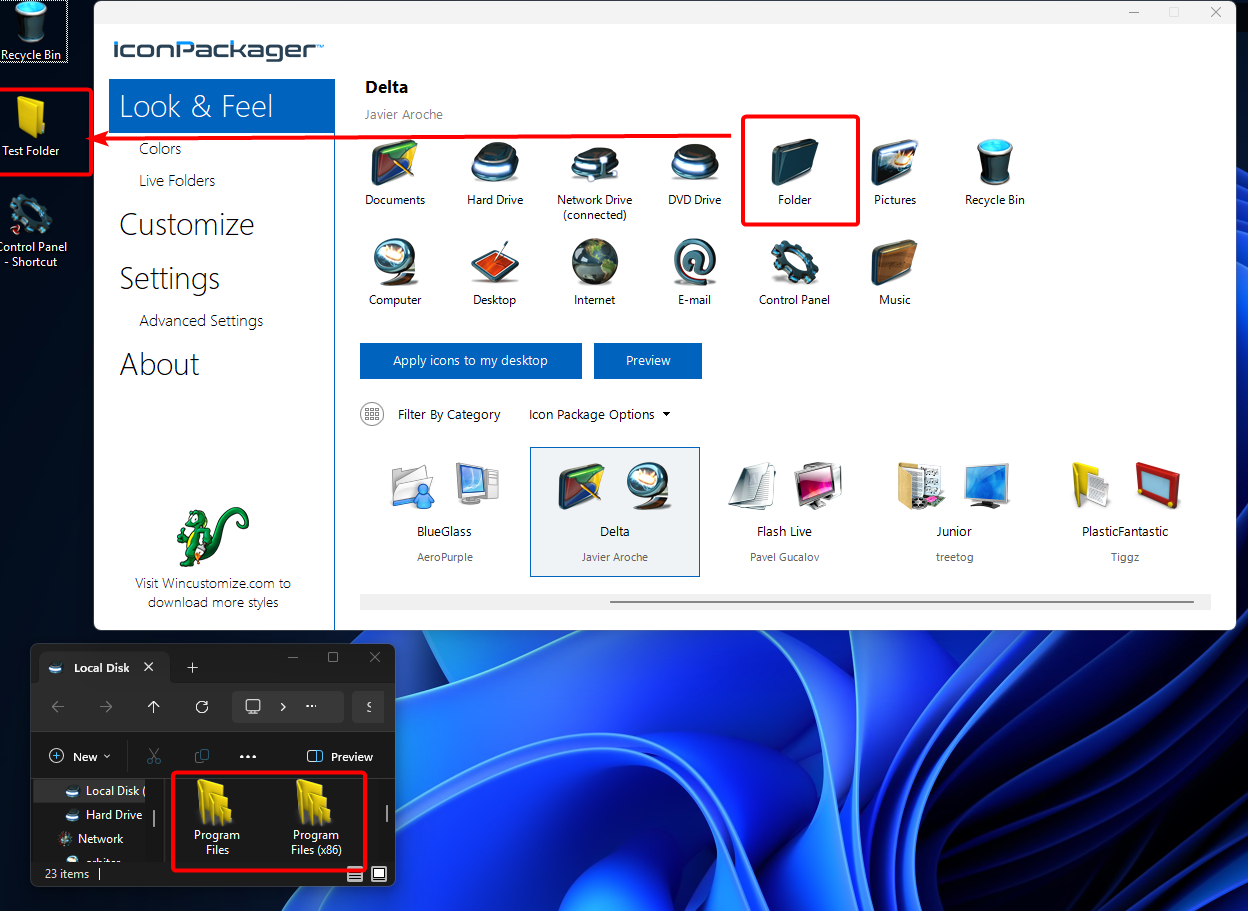Select Network in the Explorer sidebar
This screenshot has height=911, width=1248.
point(100,839)
